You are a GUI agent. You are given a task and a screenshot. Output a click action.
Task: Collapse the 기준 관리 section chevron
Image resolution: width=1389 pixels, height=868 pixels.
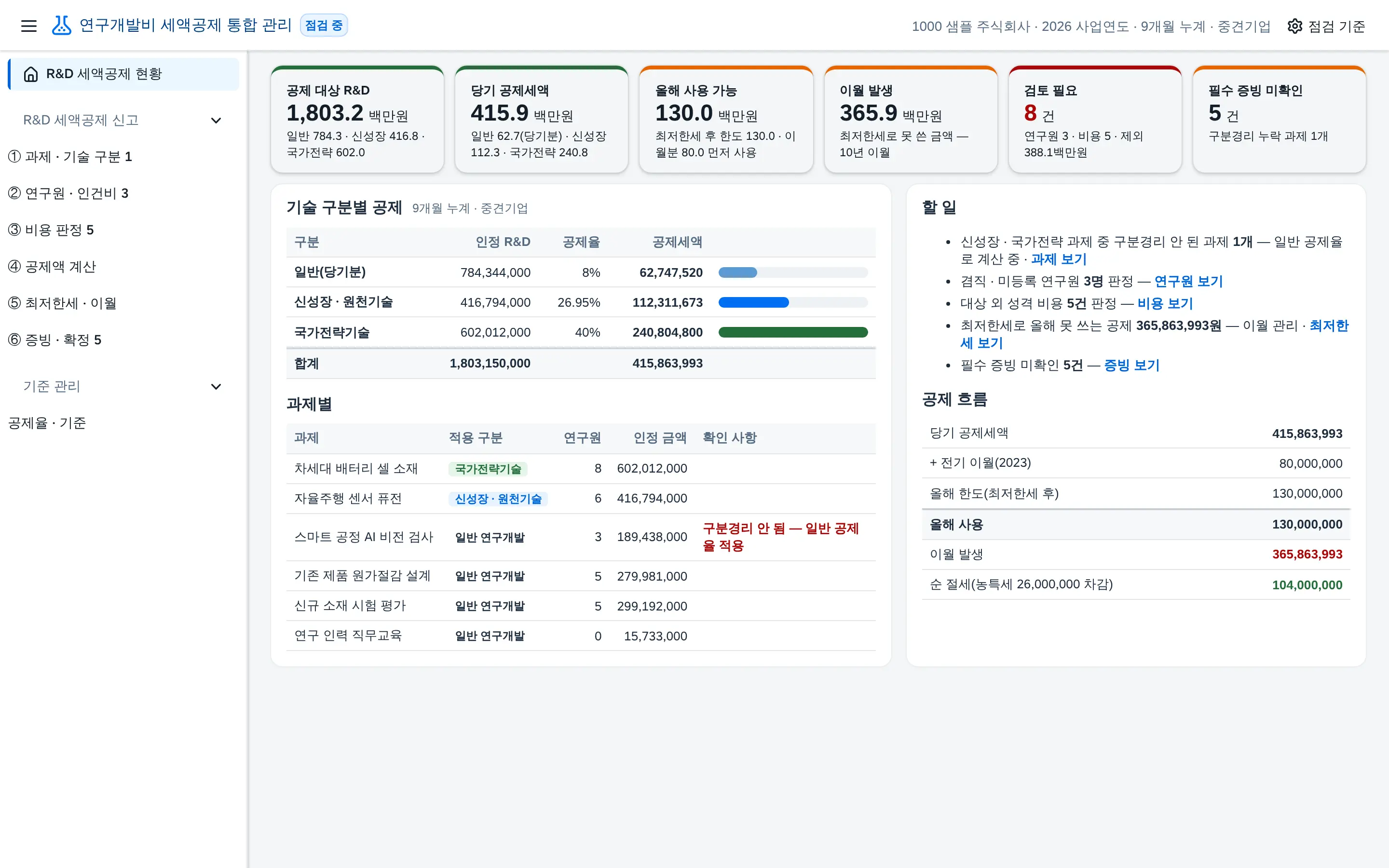coord(216,386)
